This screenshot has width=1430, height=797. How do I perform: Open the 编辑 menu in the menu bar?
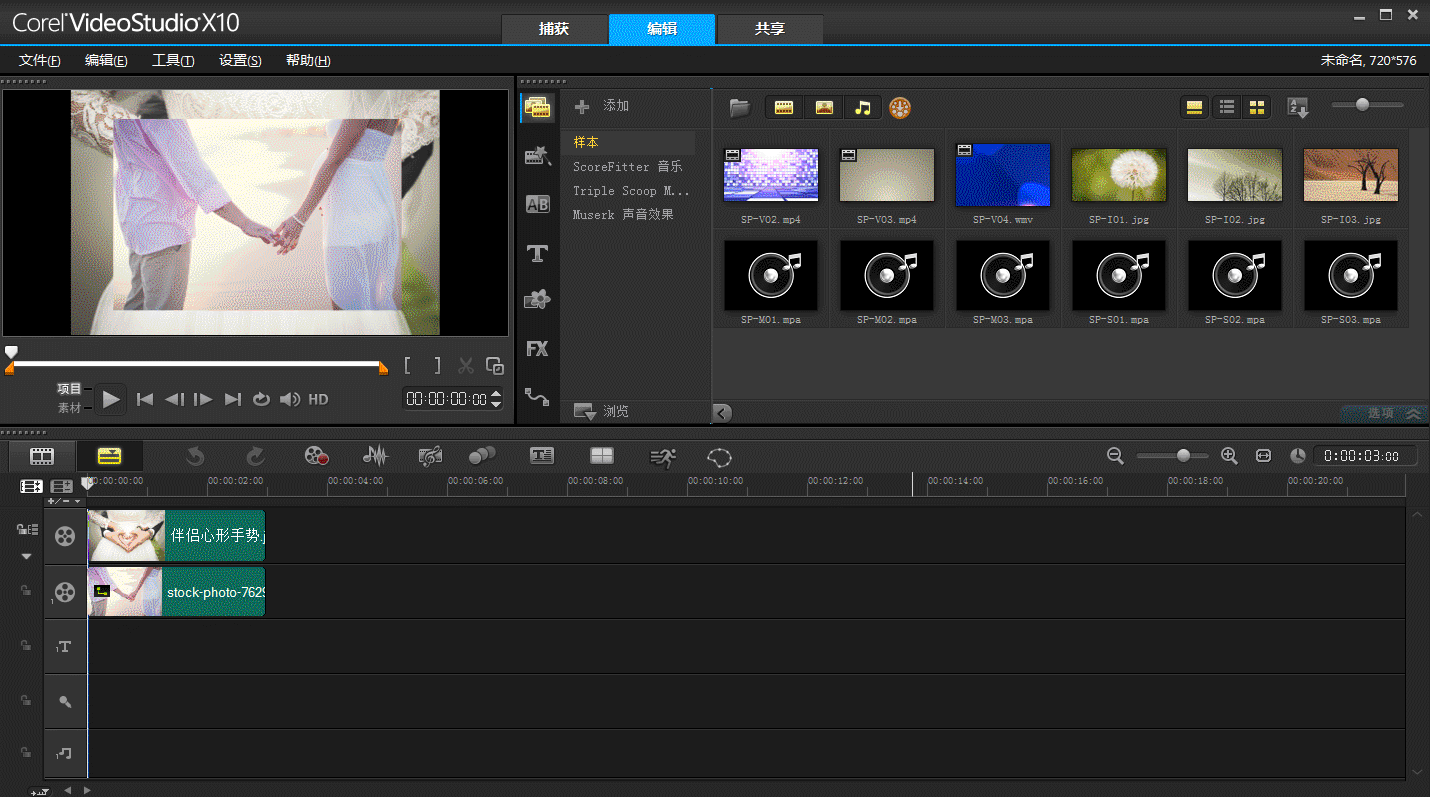point(106,60)
